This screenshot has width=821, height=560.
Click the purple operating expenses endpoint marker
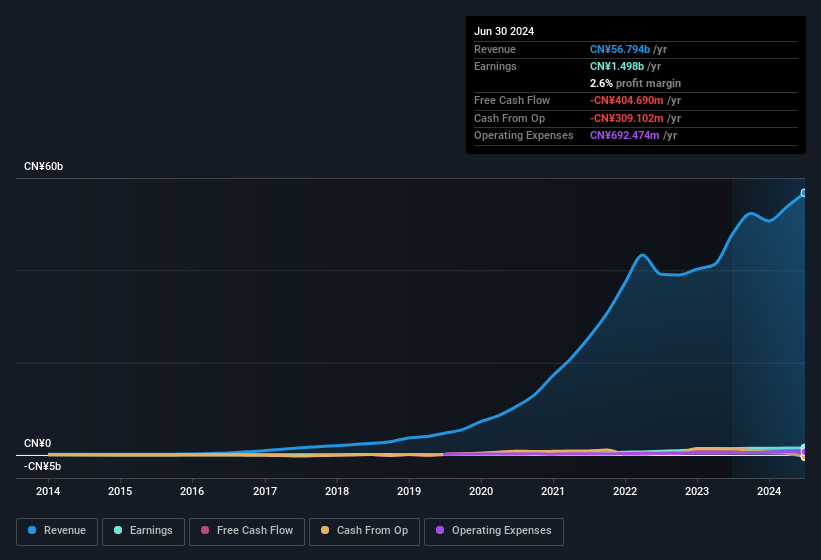pos(804,452)
